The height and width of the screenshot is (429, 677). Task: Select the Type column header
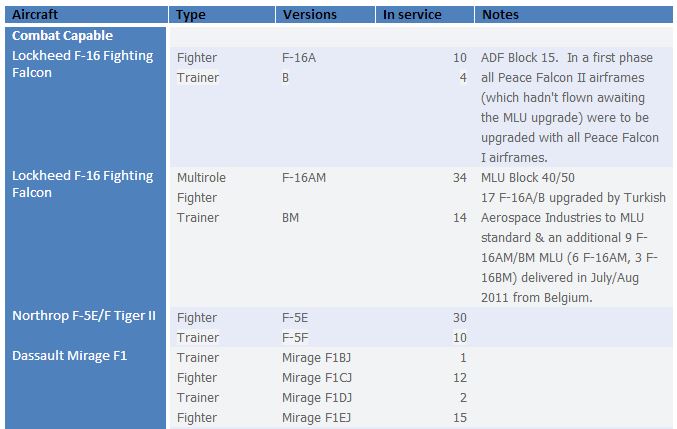coord(190,15)
